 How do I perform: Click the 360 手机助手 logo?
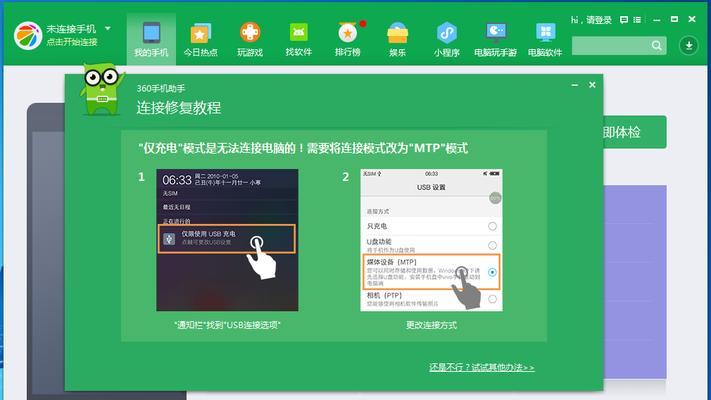(x=28, y=35)
